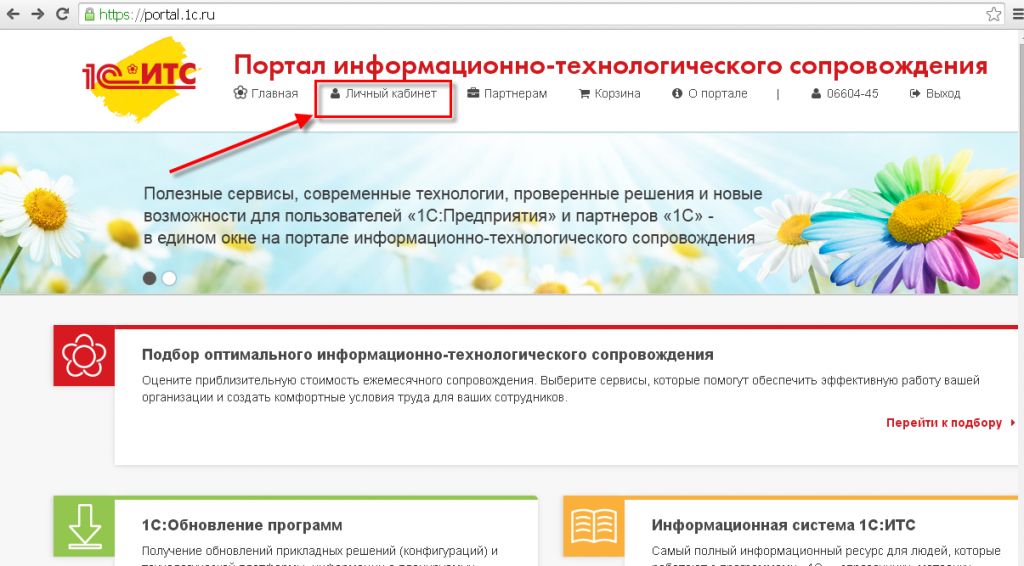Click the browser back arrow
1024x566 pixels.
point(13,14)
